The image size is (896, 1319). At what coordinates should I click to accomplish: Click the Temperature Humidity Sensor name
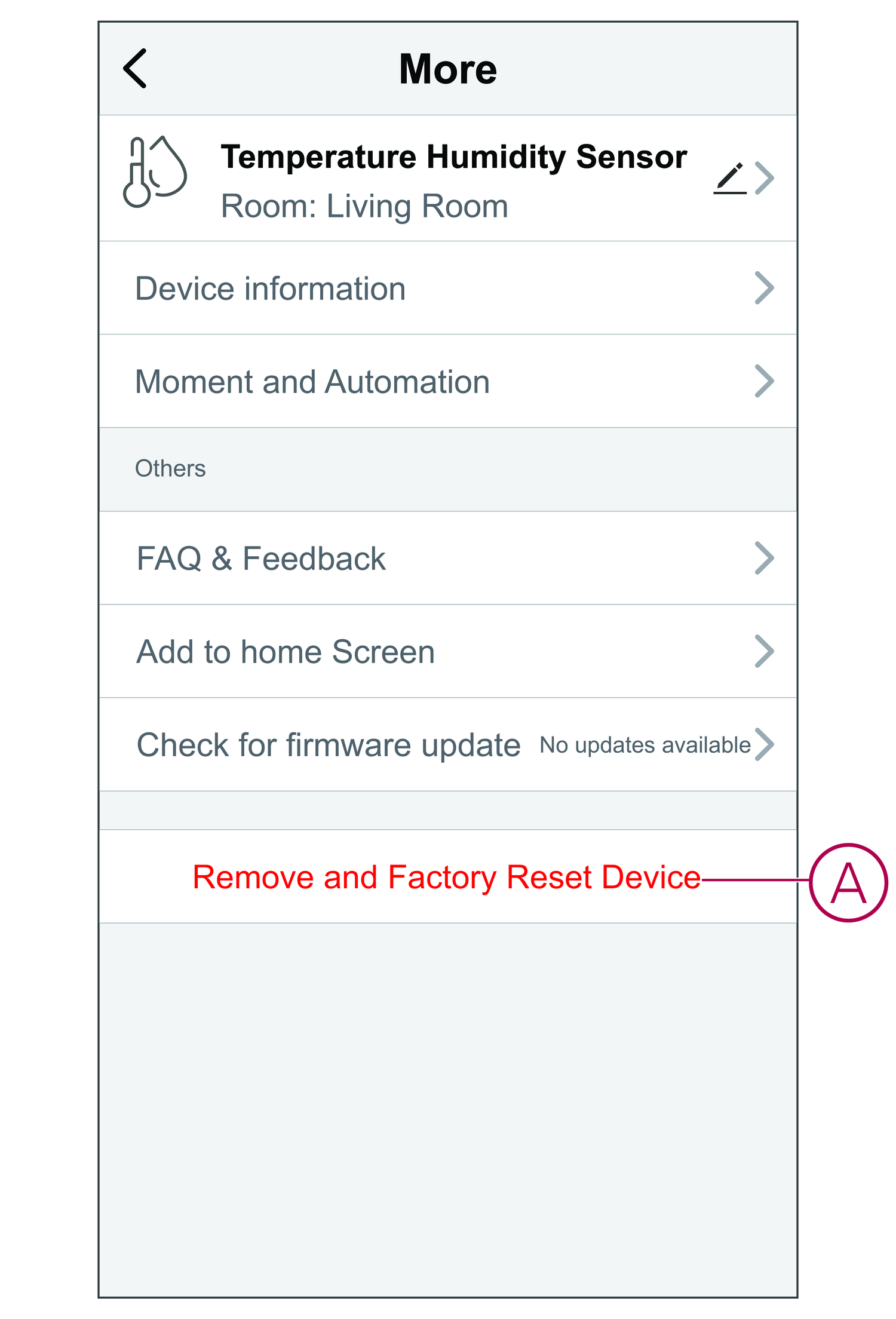click(x=454, y=157)
